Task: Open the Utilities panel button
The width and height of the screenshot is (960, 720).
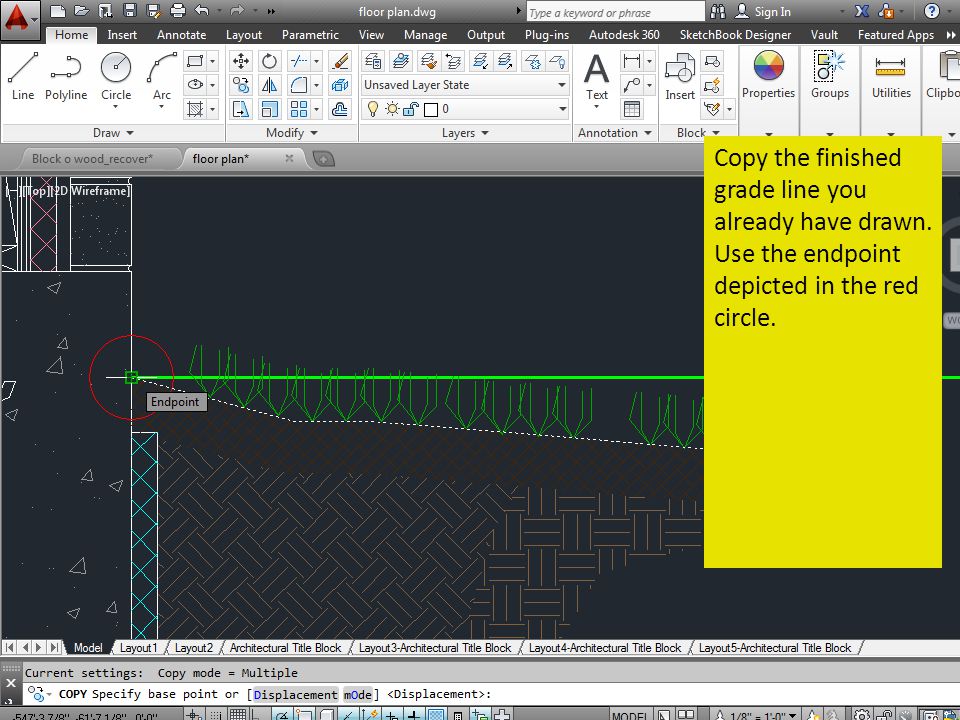Action: pyautogui.click(x=891, y=76)
